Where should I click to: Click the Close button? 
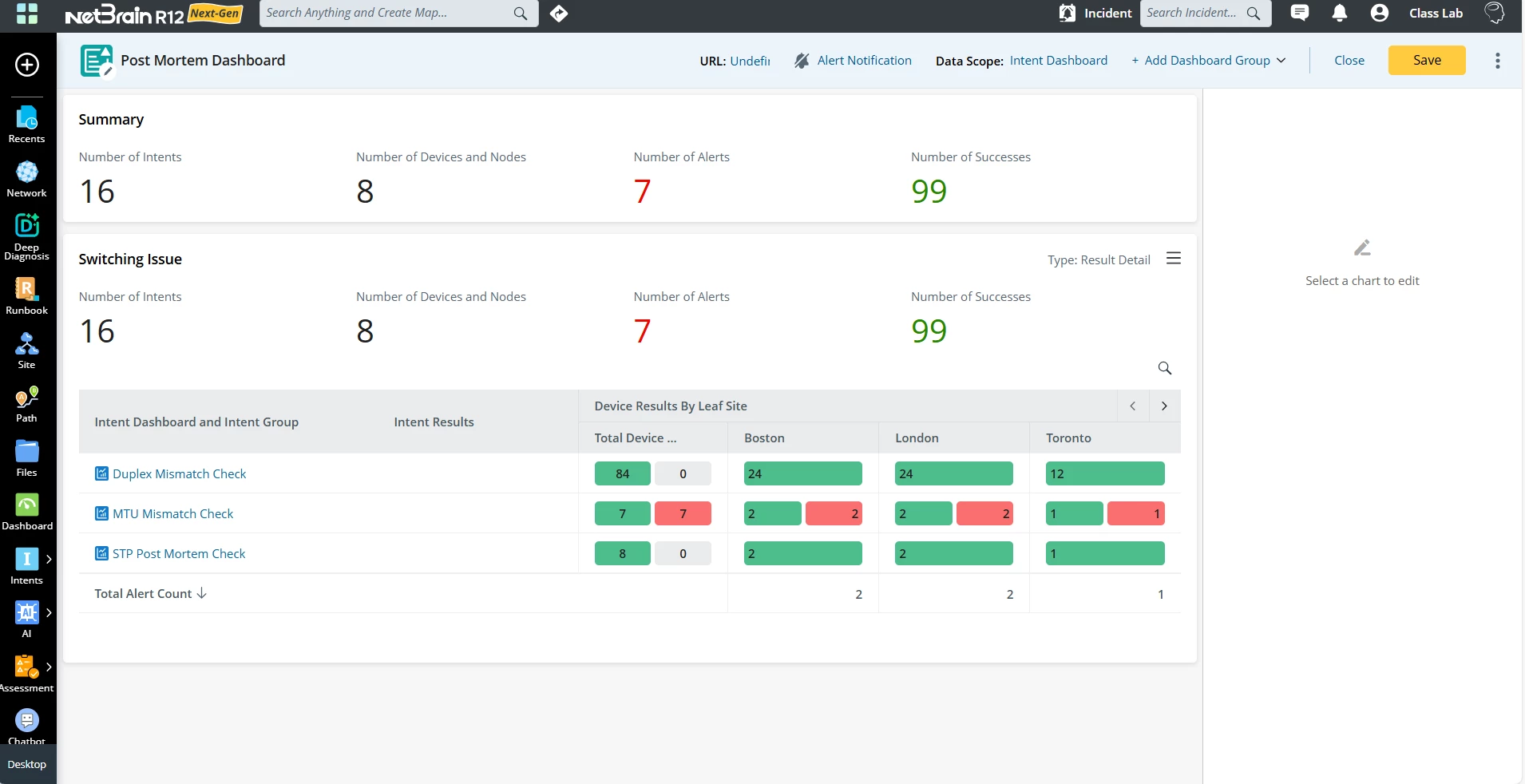click(x=1349, y=61)
